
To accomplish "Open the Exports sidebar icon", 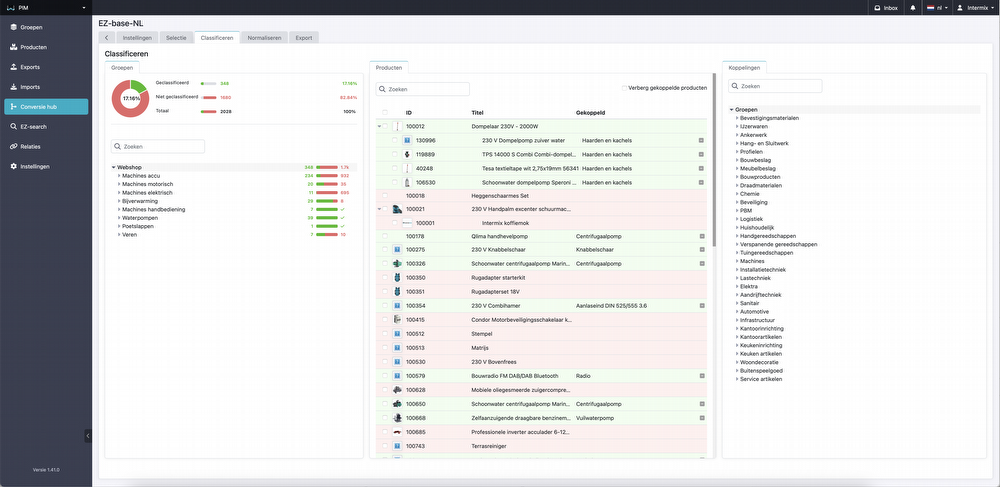I will tap(13, 67).
